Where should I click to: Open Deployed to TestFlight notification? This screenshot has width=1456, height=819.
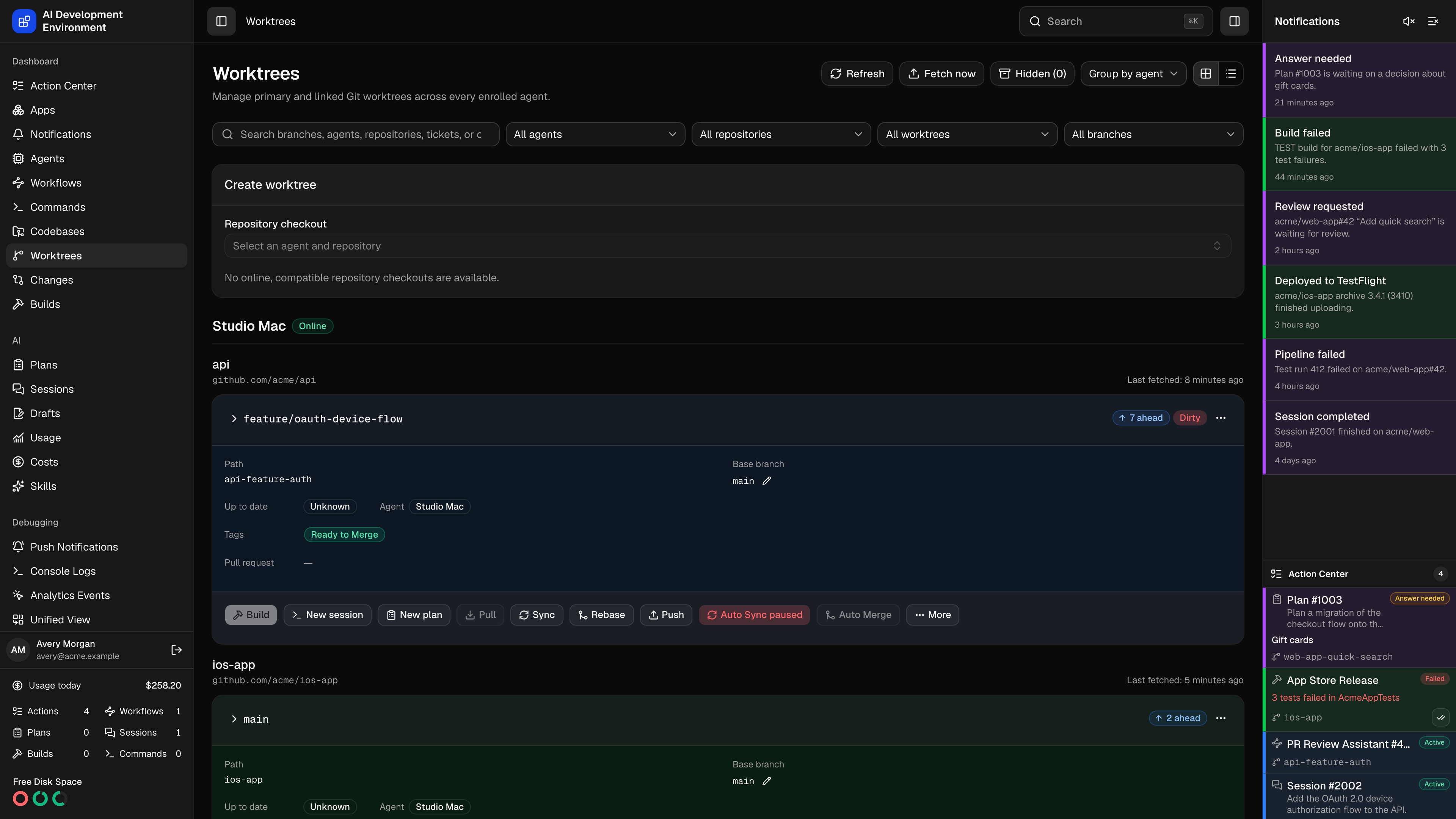(1359, 302)
